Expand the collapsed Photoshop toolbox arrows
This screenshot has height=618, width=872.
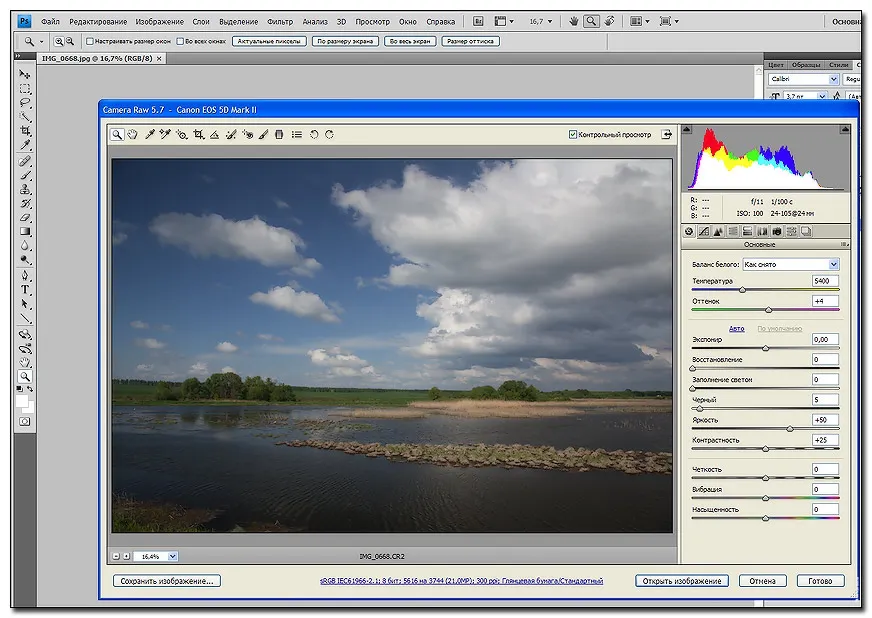coord(18,56)
